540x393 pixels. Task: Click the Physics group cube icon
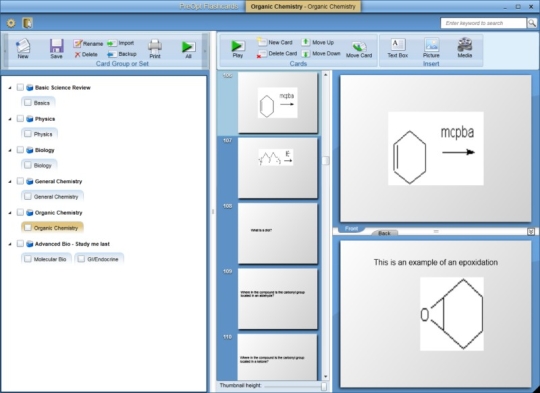point(30,119)
